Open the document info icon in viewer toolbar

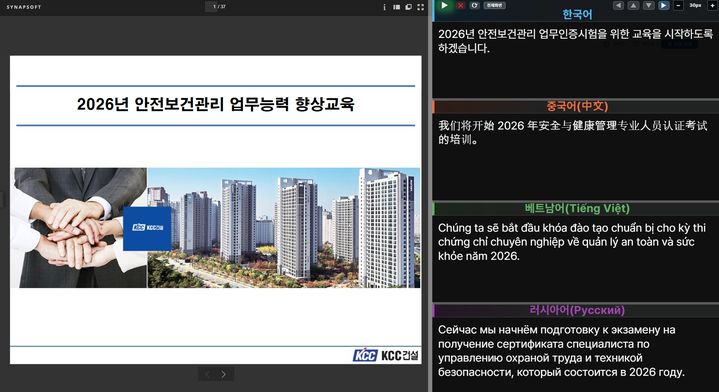(x=384, y=7)
